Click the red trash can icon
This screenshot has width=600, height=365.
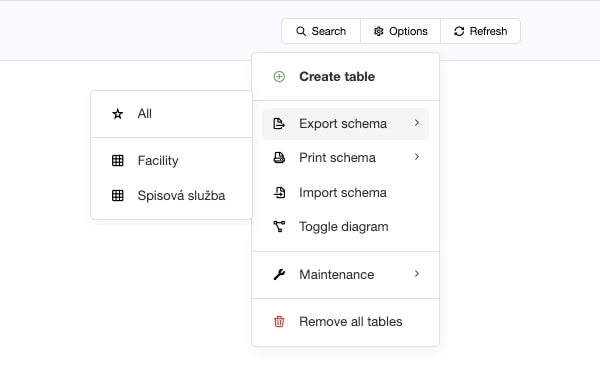tap(279, 321)
